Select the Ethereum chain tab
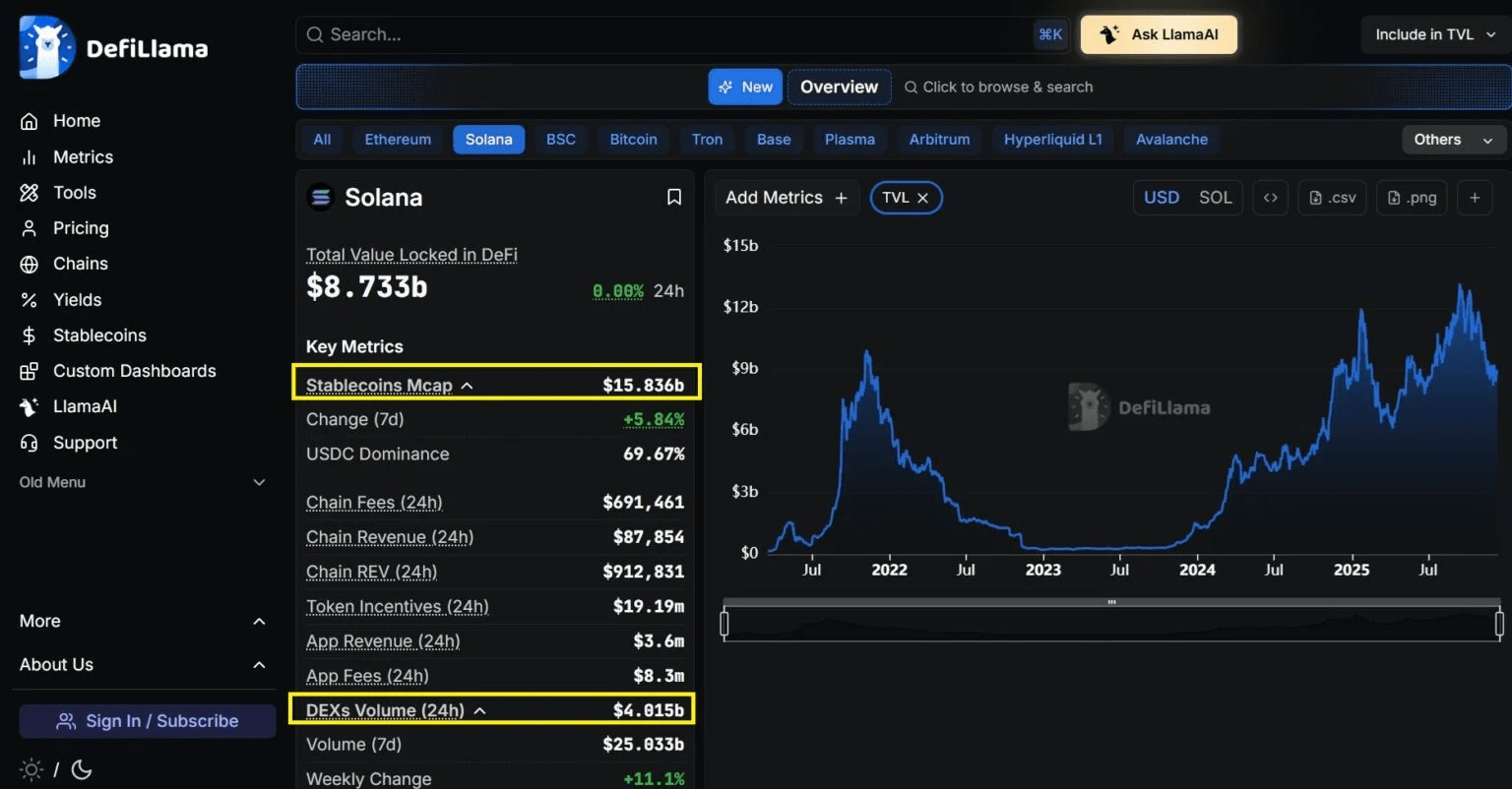The image size is (1512, 789). [398, 140]
